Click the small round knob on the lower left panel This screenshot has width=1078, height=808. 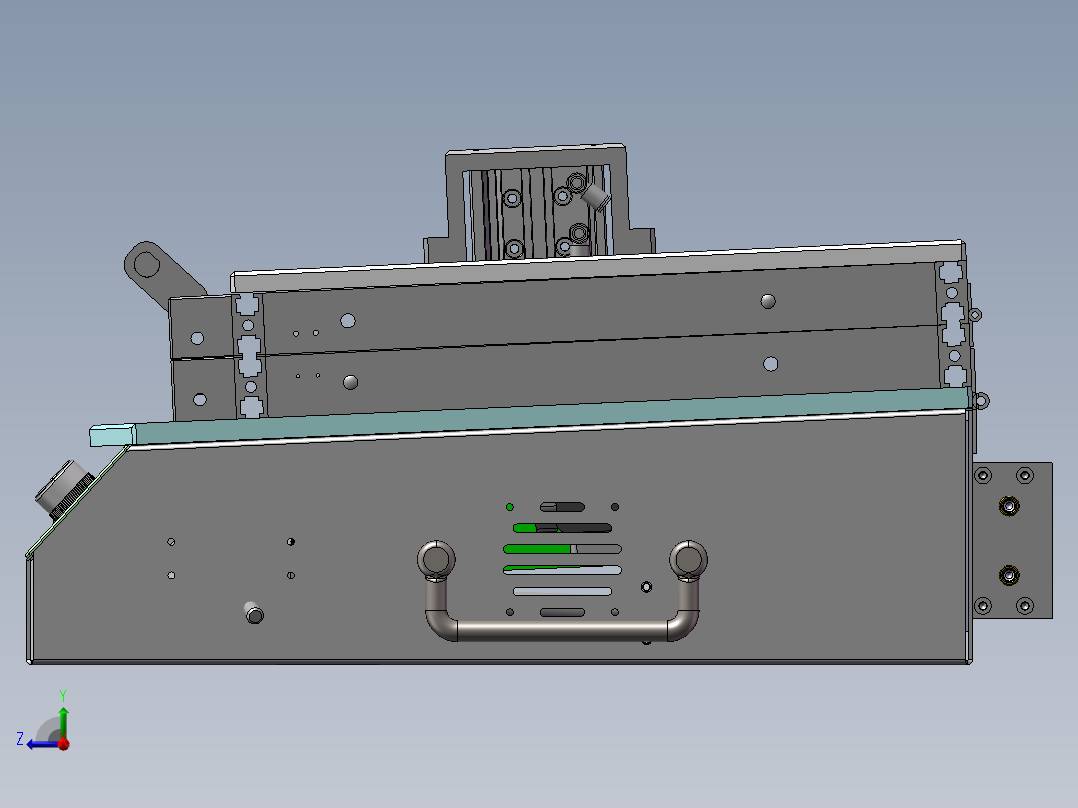click(x=253, y=614)
